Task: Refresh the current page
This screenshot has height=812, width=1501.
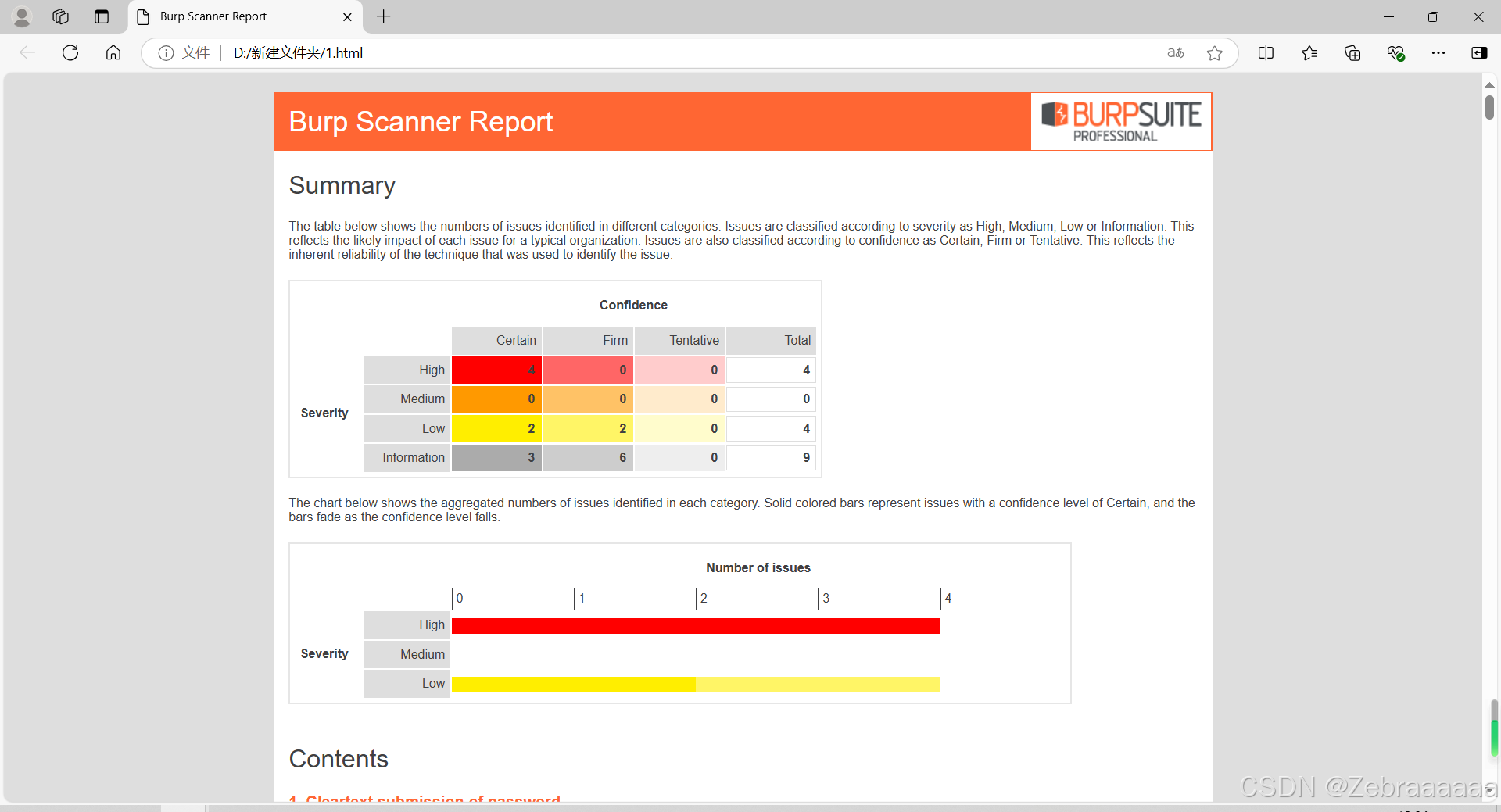Action: click(x=70, y=52)
